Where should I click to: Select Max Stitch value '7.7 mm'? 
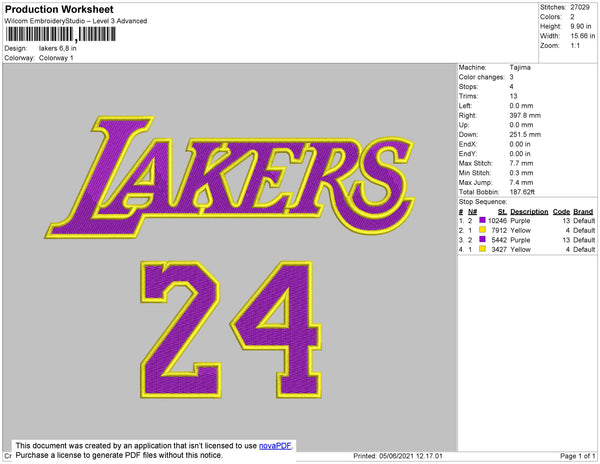(x=521, y=163)
